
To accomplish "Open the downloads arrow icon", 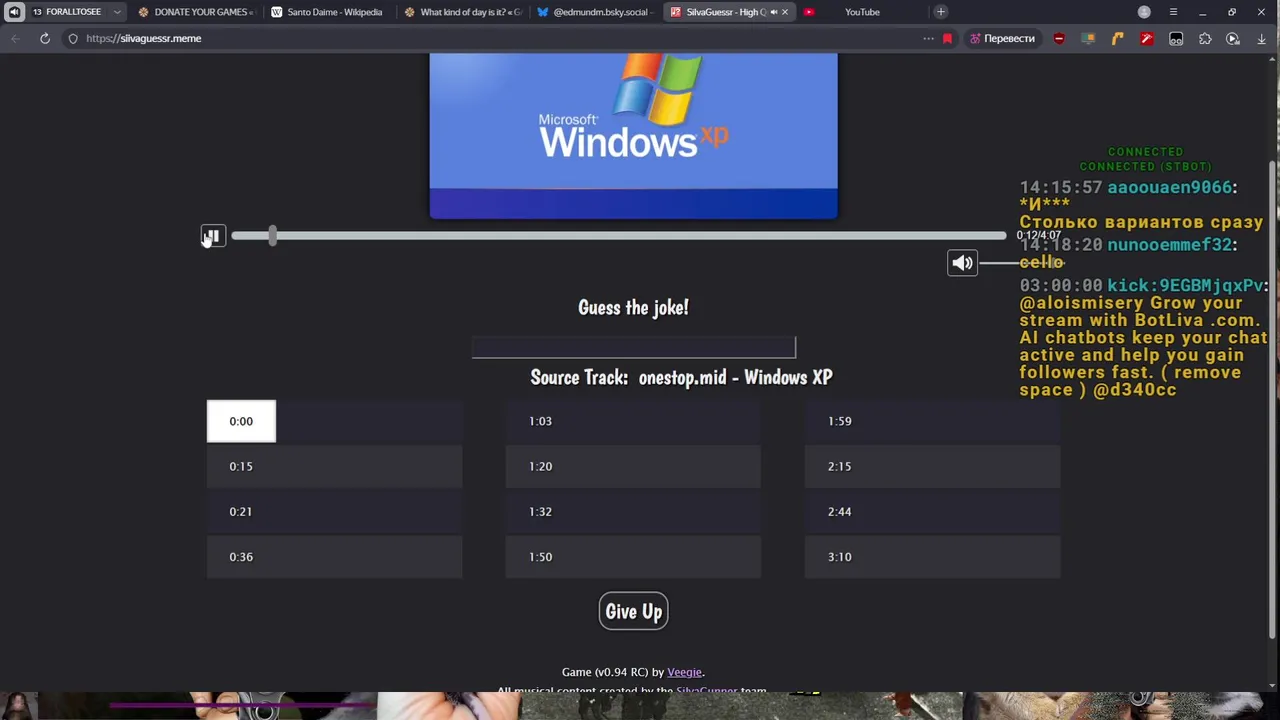I will tap(1262, 38).
